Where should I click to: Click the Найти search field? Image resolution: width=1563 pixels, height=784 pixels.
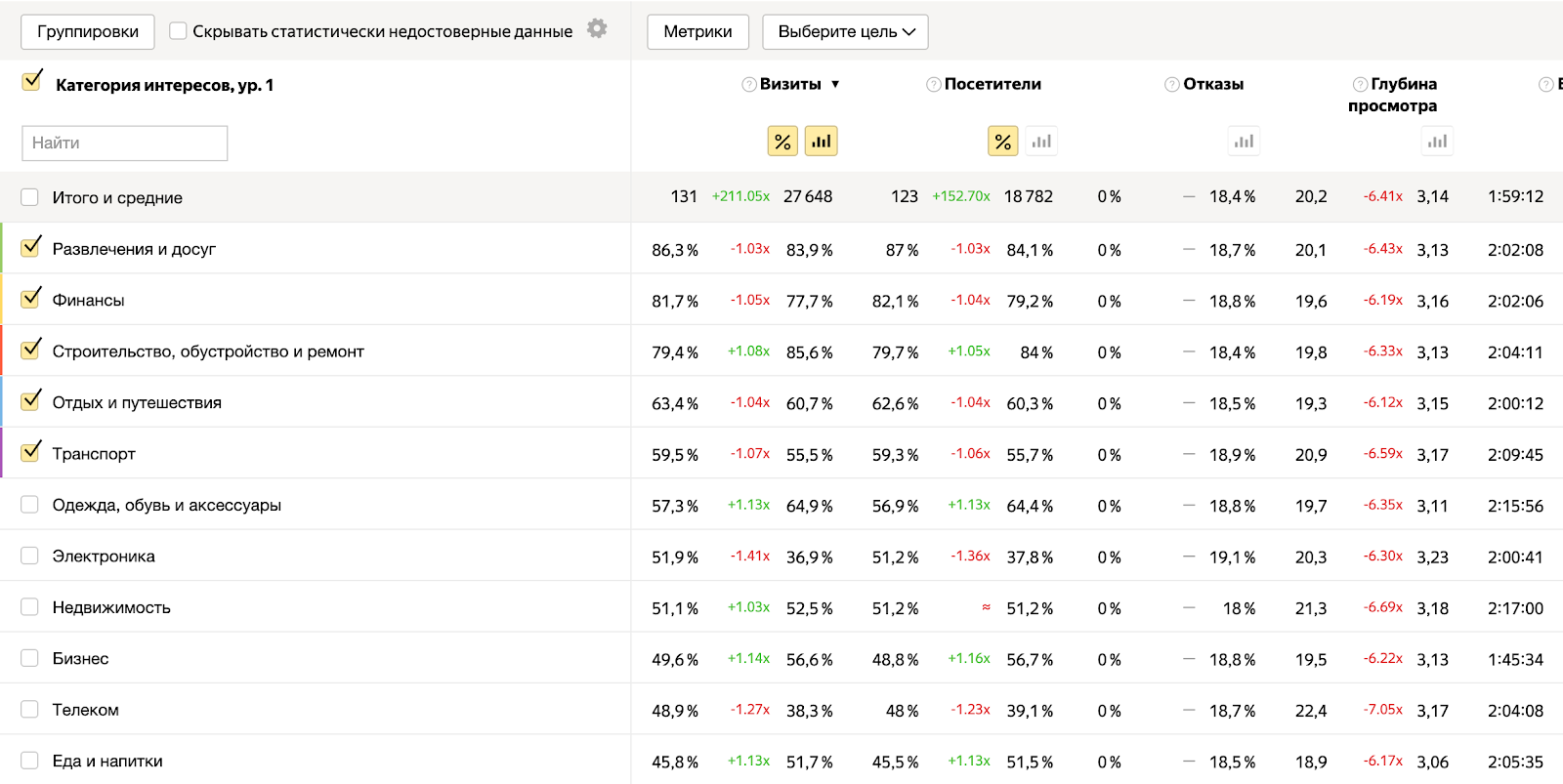point(125,143)
